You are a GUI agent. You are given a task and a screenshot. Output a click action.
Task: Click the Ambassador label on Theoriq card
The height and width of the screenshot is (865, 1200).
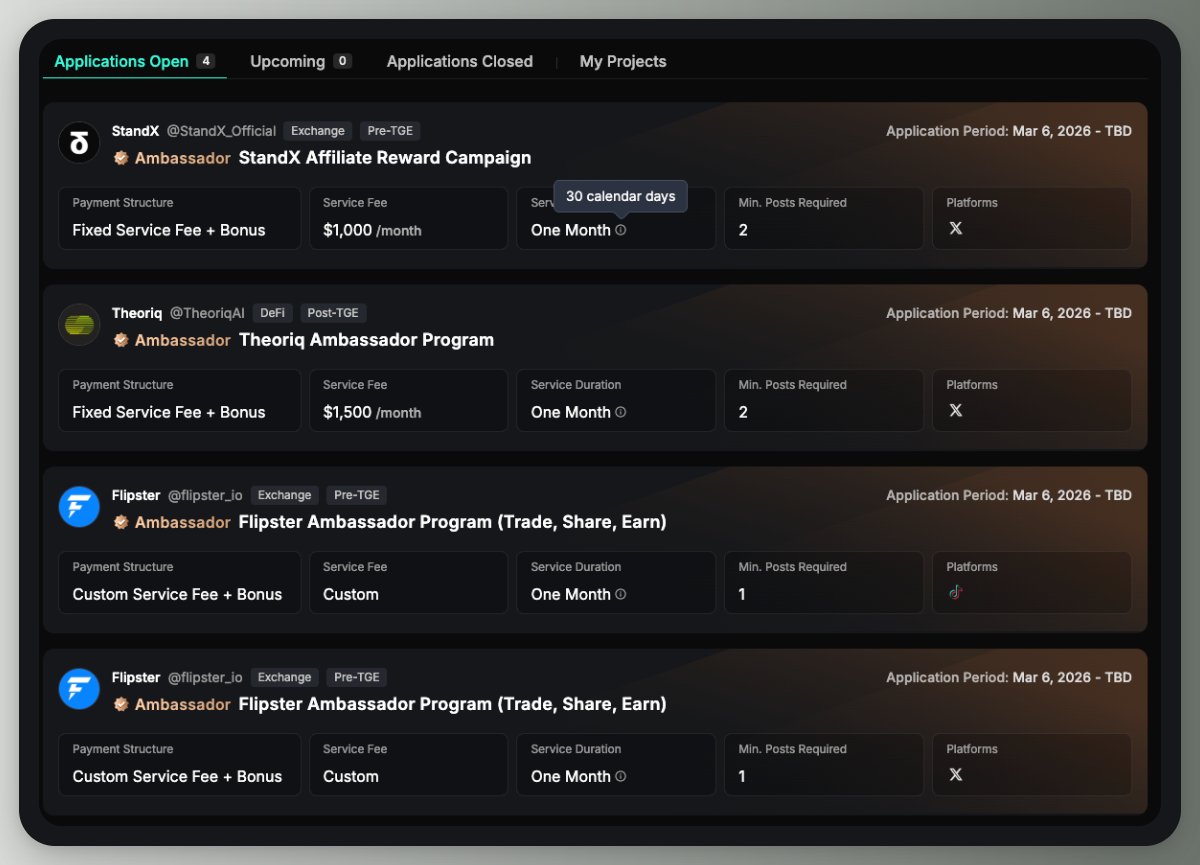click(183, 340)
